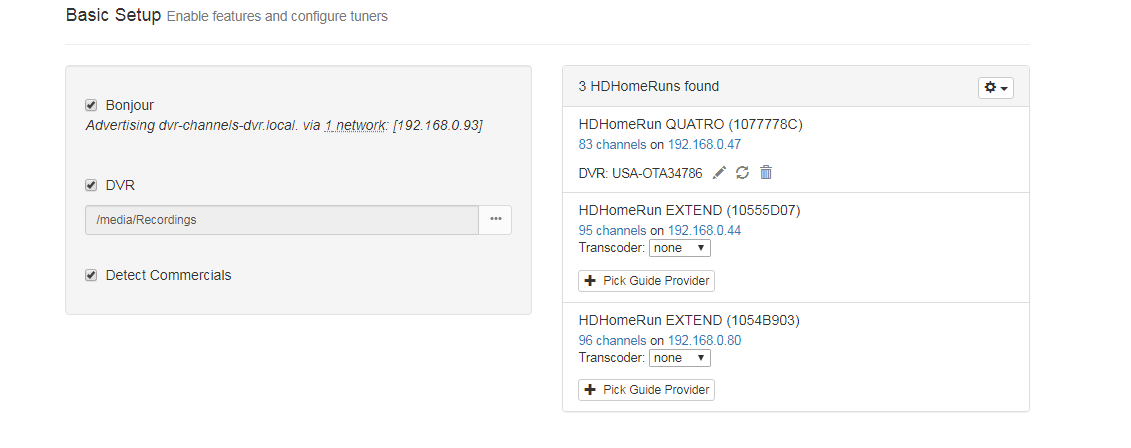
Task: Visit IP address 192.168.0.47 link
Action: click(704, 144)
